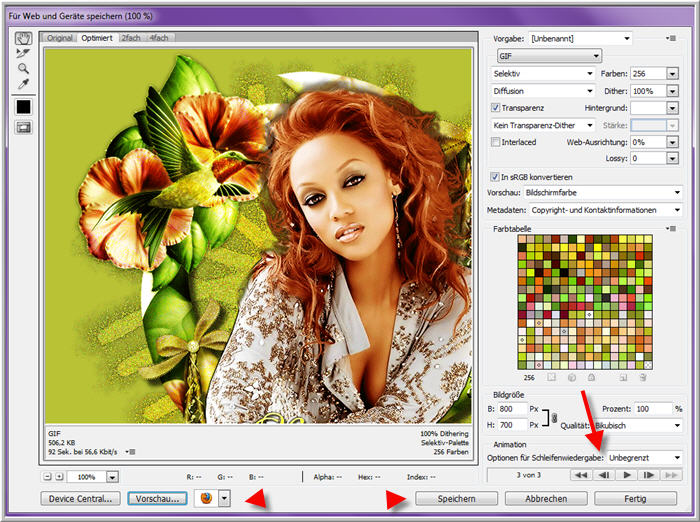This screenshot has width=700, height=522.
Task: Click the height H field showing 700
Action: point(512,425)
